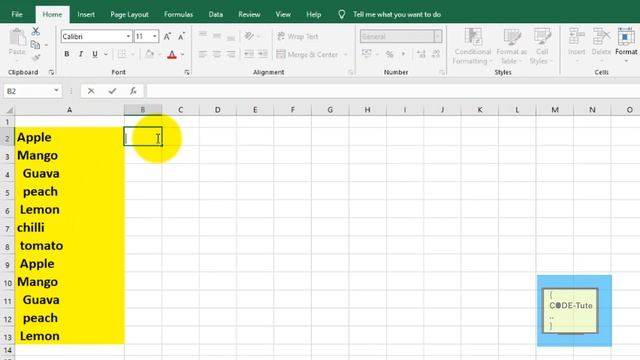Select cell containing chilli
640x360 pixels.
[69, 227]
